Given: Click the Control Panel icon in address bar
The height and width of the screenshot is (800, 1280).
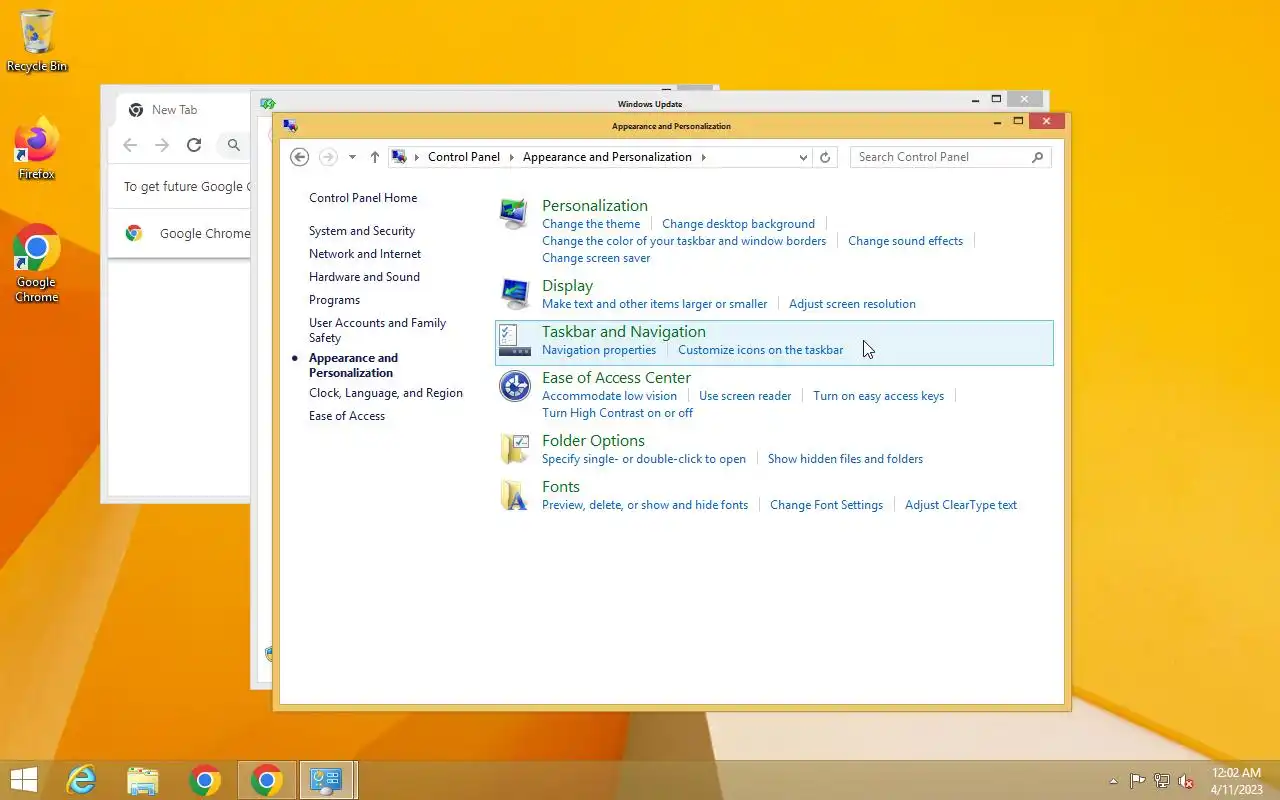Looking at the screenshot, I should click(x=399, y=157).
